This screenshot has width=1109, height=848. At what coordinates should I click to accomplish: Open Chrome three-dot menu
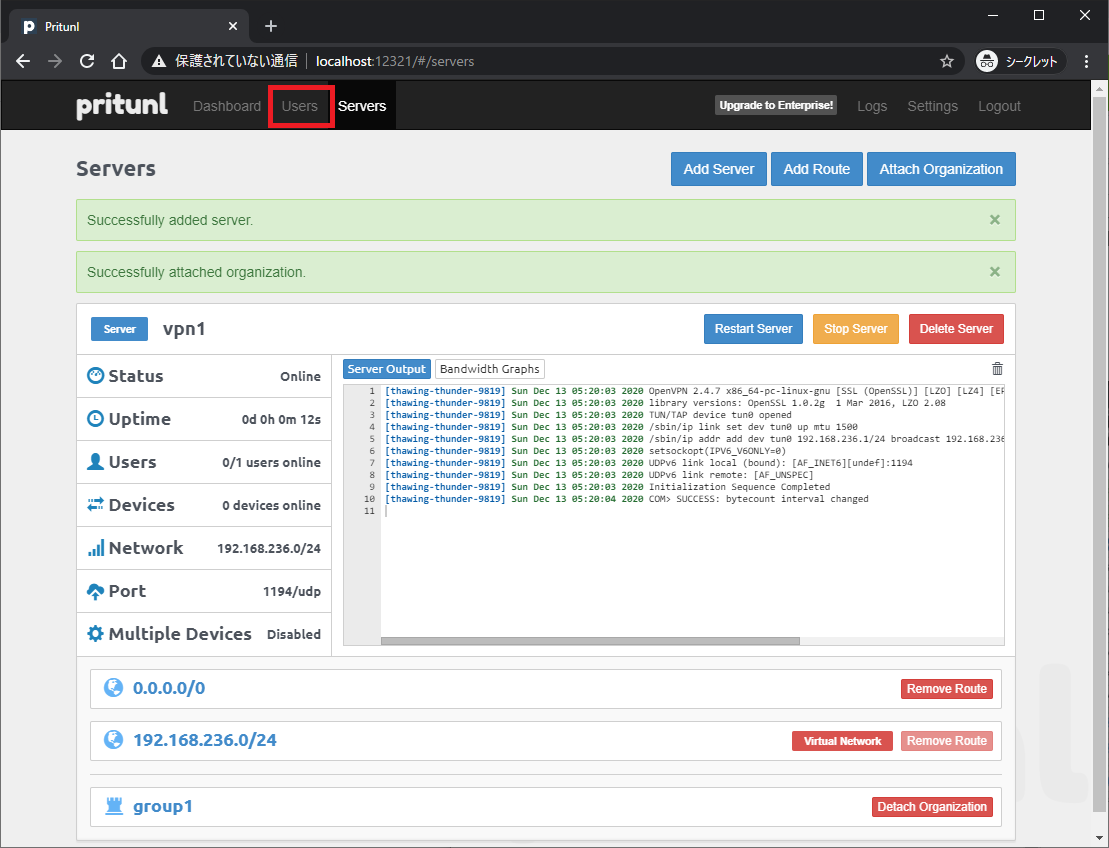pos(1086,62)
